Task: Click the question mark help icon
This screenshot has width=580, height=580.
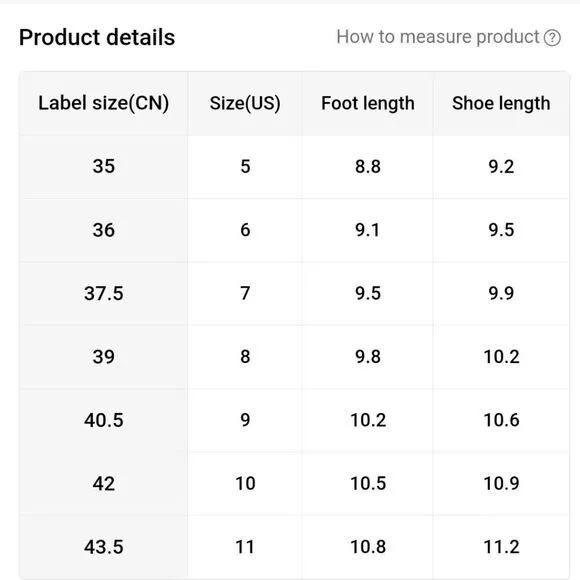Action: tap(552, 38)
